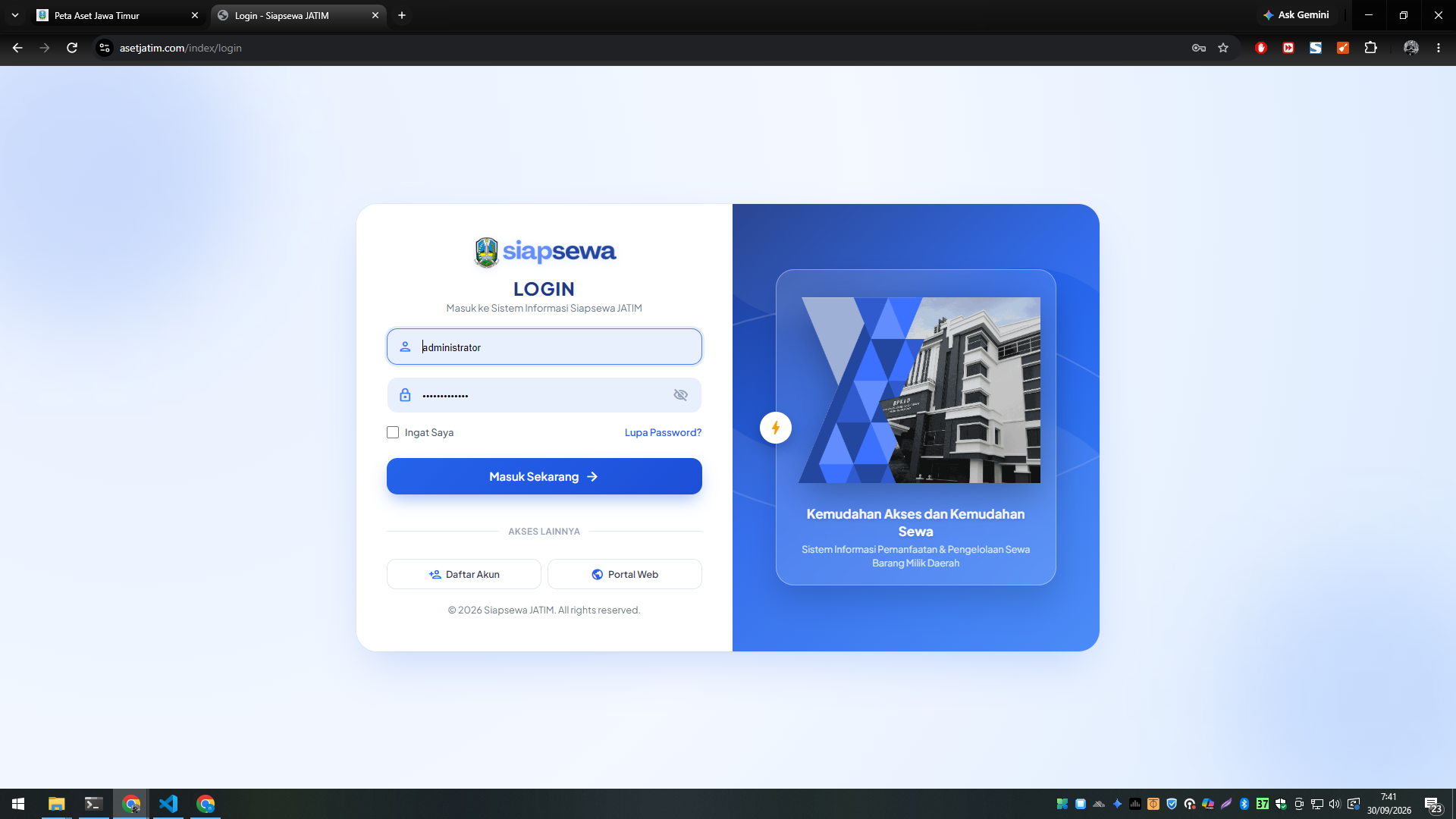The image size is (1456, 819).
Task: Open the red arrow extension icon
Action: click(x=1288, y=48)
